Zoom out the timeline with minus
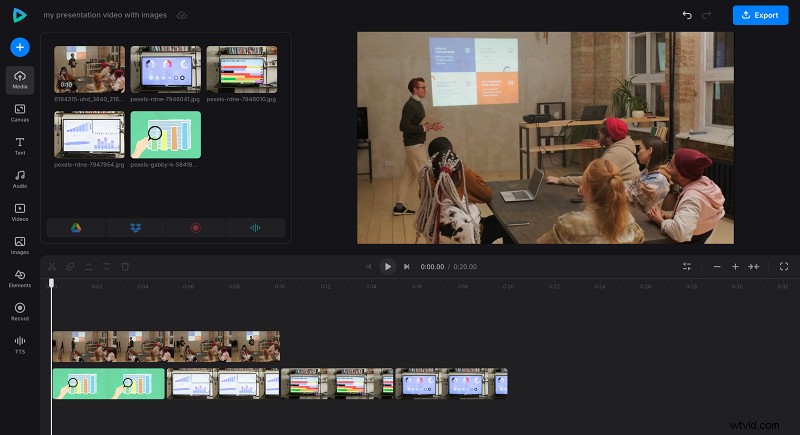 click(716, 267)
